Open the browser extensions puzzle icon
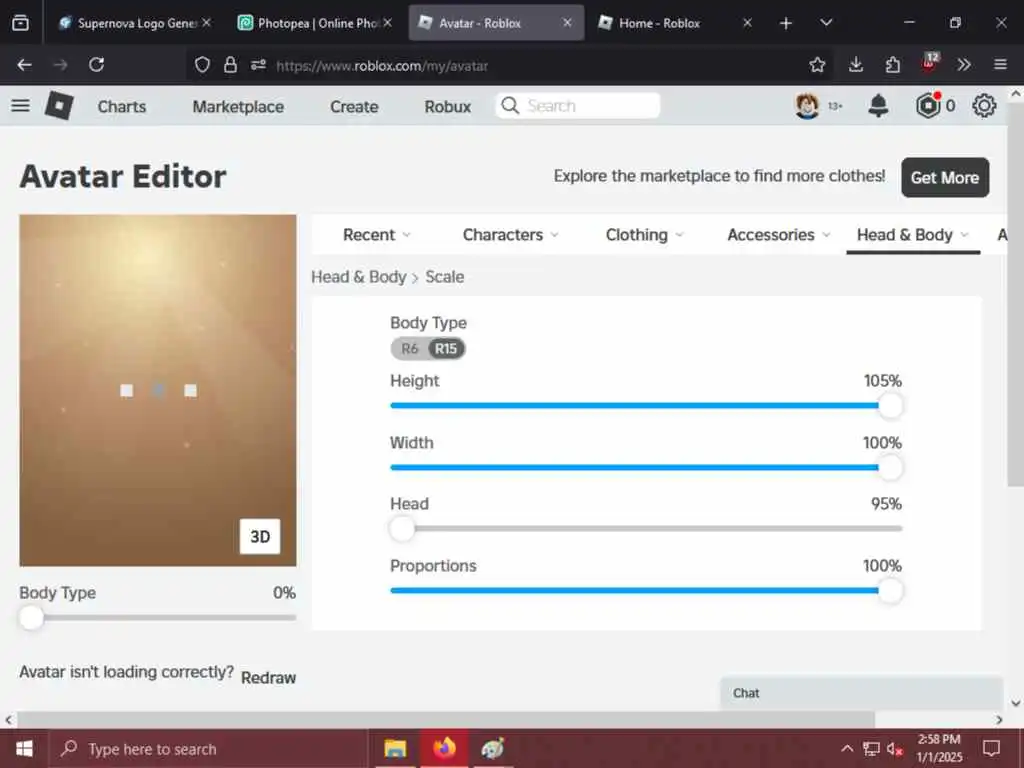This screenshot has width=1024, height=768. pyautogui.click(x=893, y=65)
